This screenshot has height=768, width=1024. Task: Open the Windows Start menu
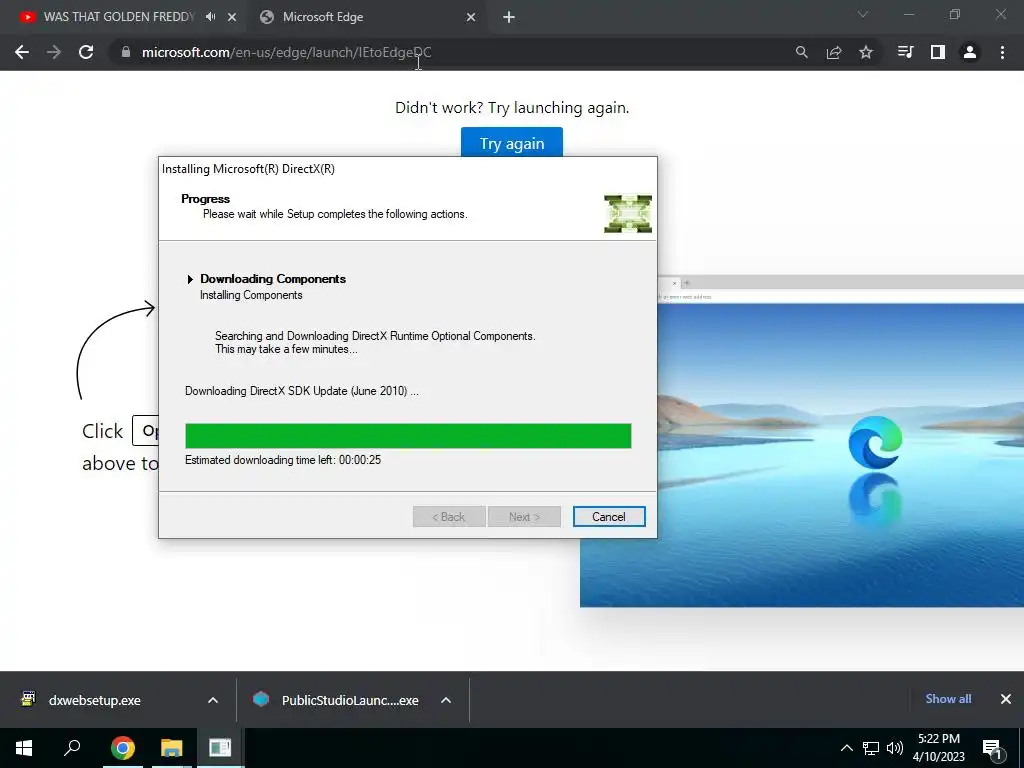tap(24, 748)
